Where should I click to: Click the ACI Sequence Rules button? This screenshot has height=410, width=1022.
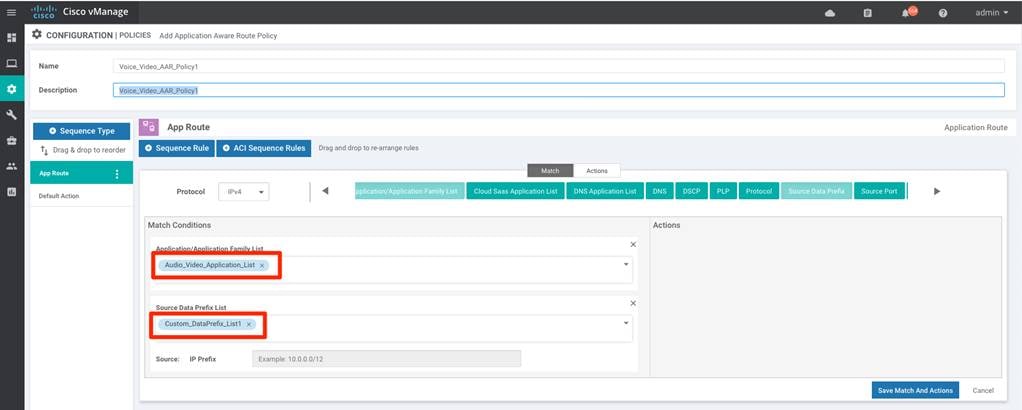[x=264, y=148]
